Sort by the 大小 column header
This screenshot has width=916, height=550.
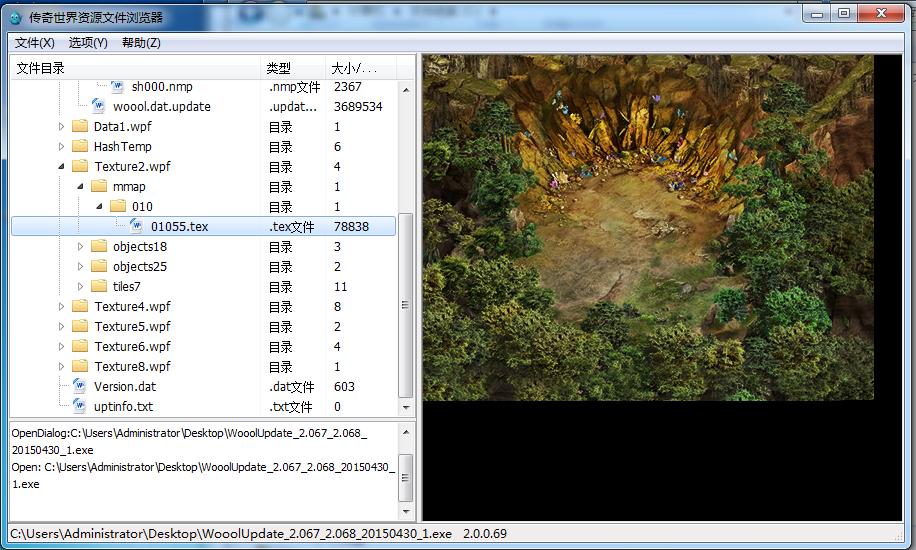pyautogui.click(x=361, y=68)
